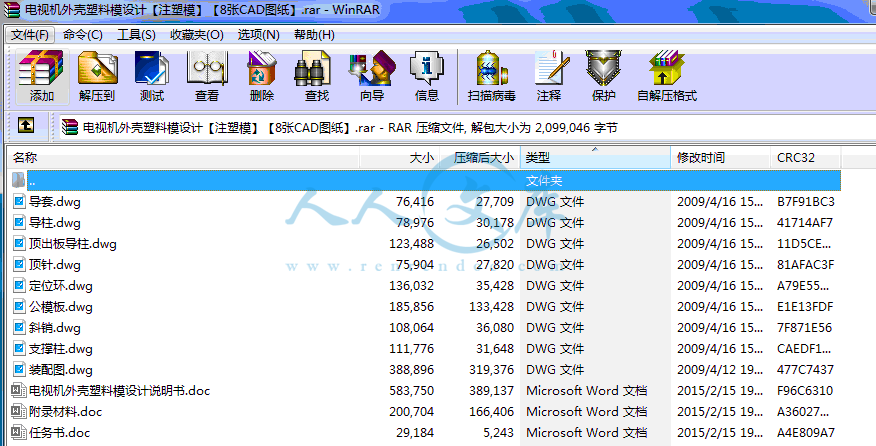
Task: Start 扫描病毒 (Virus Scan)
Action: pyautogui.click(x=492, y=77)
